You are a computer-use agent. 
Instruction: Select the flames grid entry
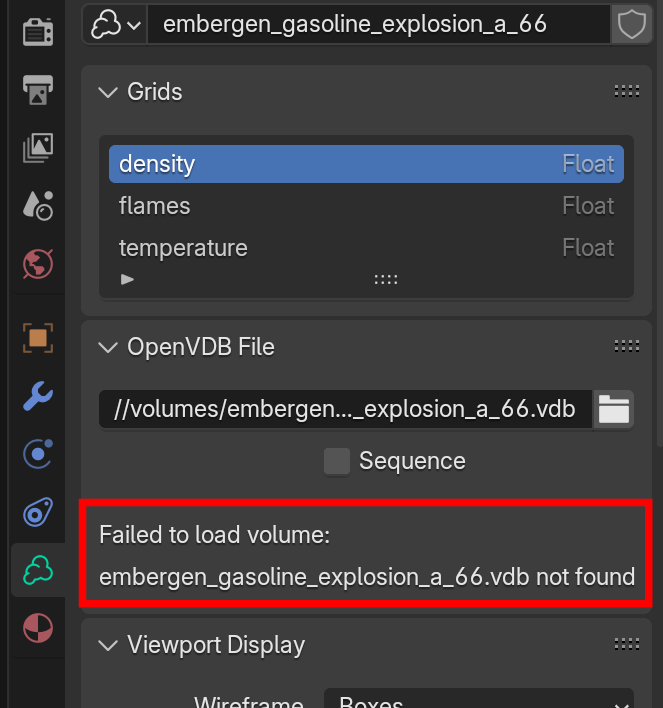tap(366, 206)
